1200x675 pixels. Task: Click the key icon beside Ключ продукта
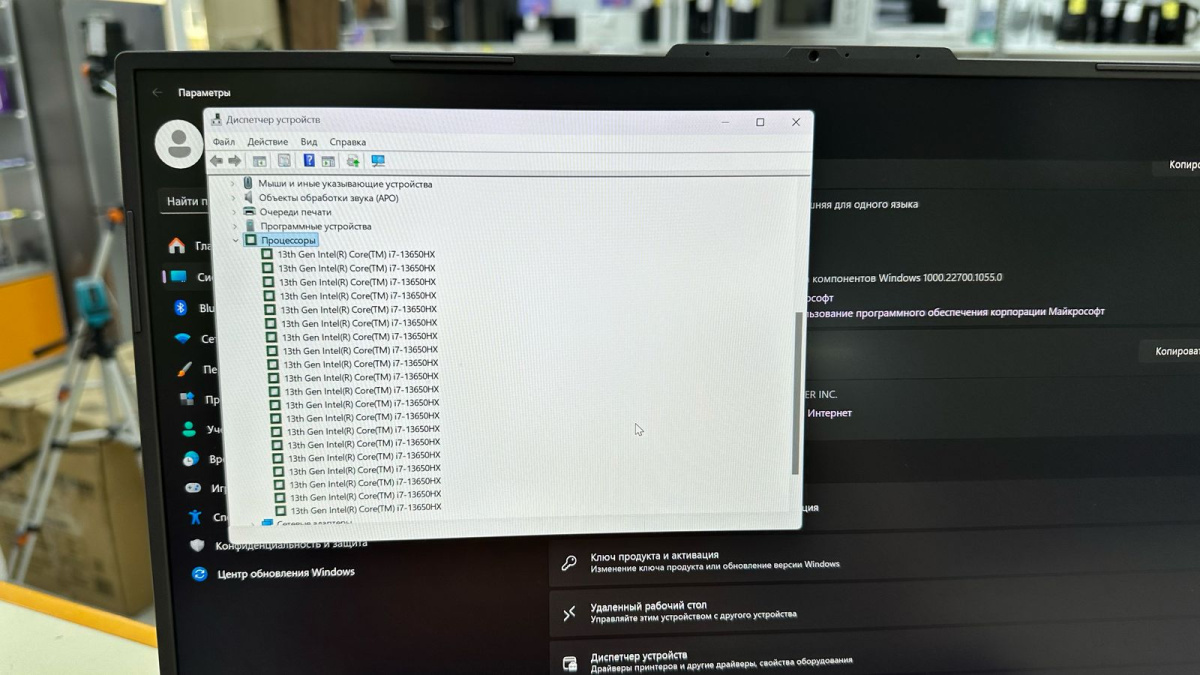tap(569, 563)
